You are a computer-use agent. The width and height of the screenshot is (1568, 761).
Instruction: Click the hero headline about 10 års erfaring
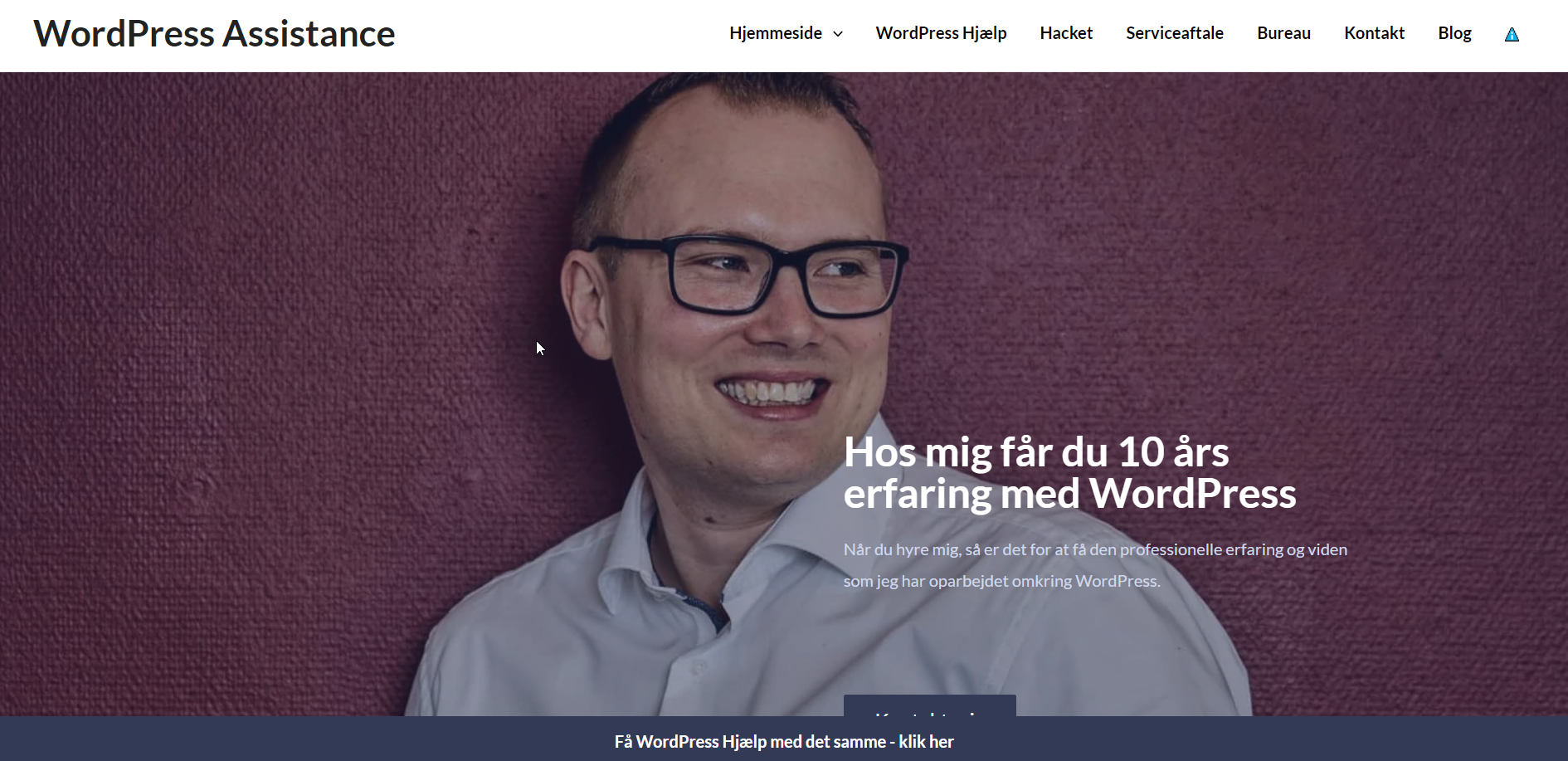coord(1069,473)
